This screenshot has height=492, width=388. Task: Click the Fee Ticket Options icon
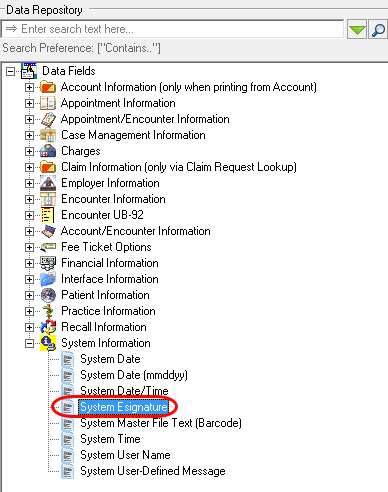[x=48, y=247]
